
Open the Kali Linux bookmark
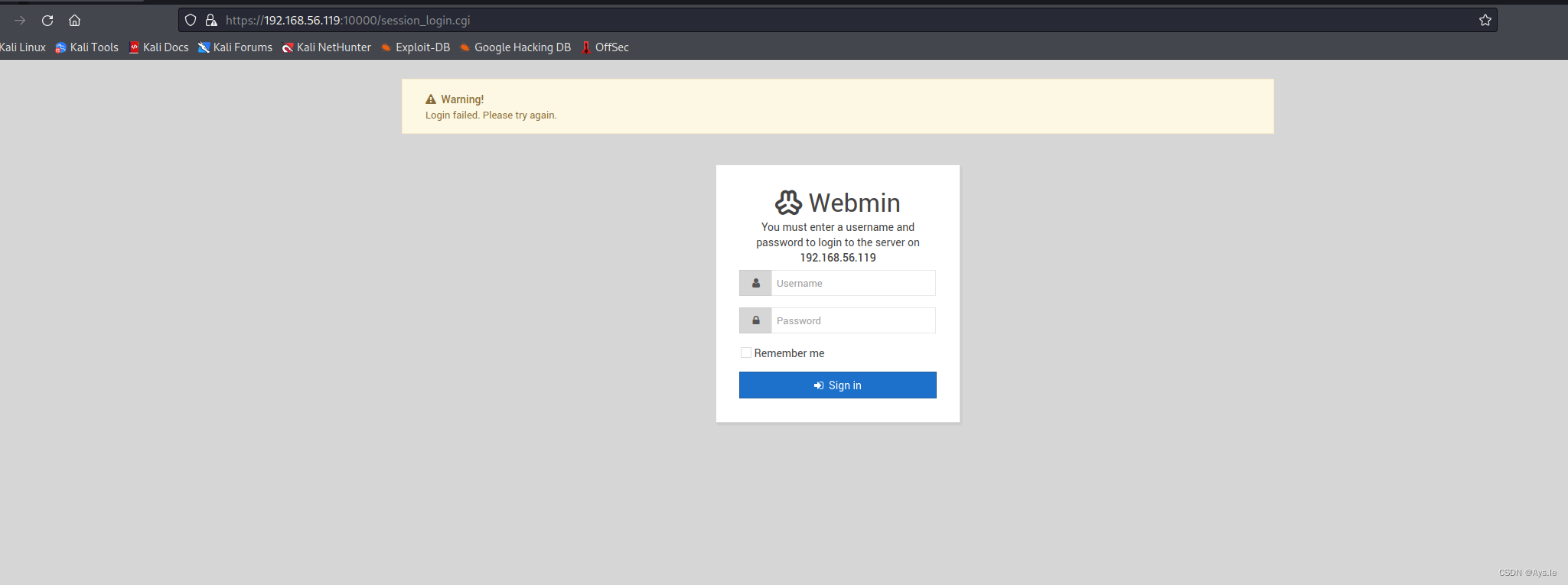[x=23, y=47]
